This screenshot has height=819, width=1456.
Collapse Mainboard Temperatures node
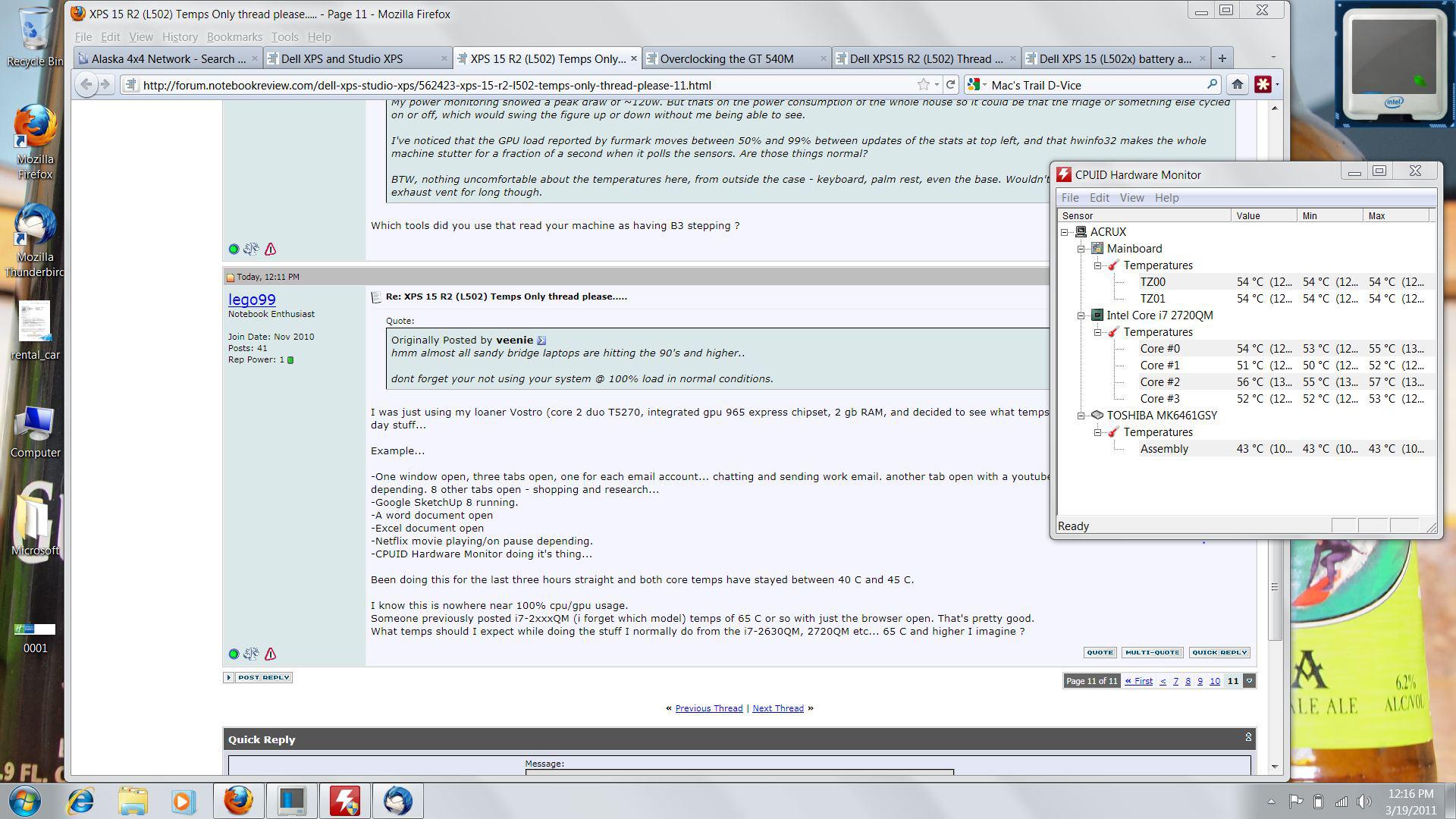(x=1098, y=265)
